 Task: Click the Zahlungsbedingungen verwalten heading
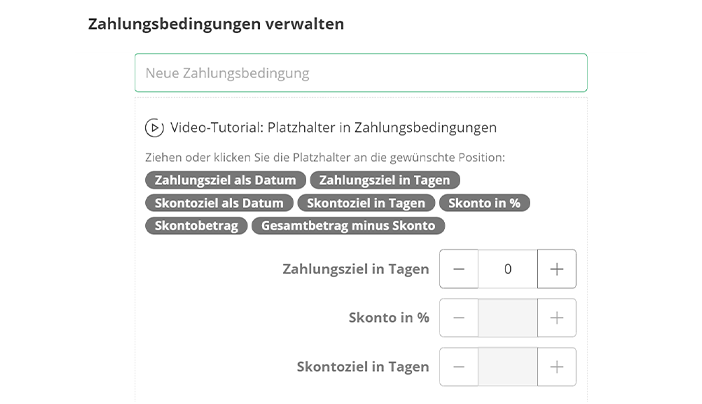[x=216, y=24]
